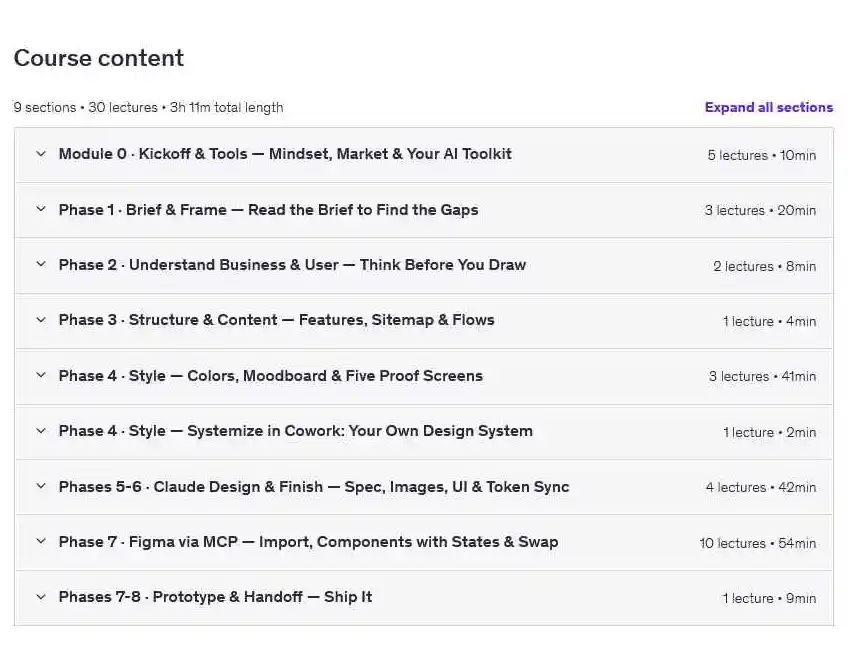Click the Expand all sections link

tap(768, 107)
